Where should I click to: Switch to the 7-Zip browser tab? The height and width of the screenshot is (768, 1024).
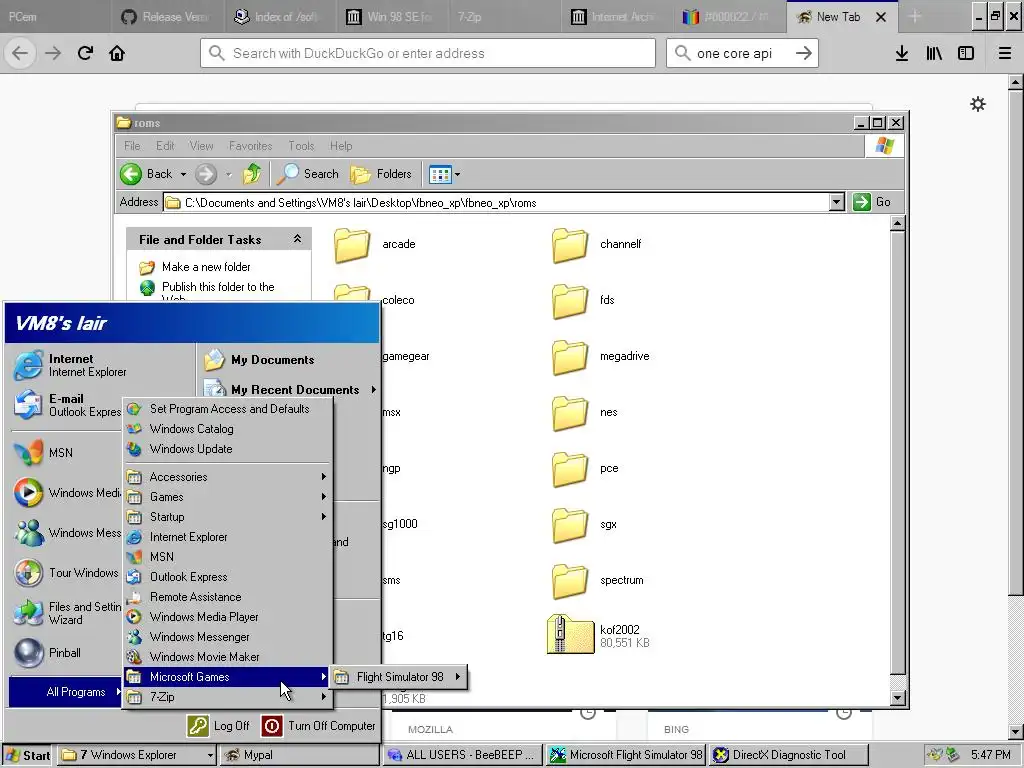(504, 17)
